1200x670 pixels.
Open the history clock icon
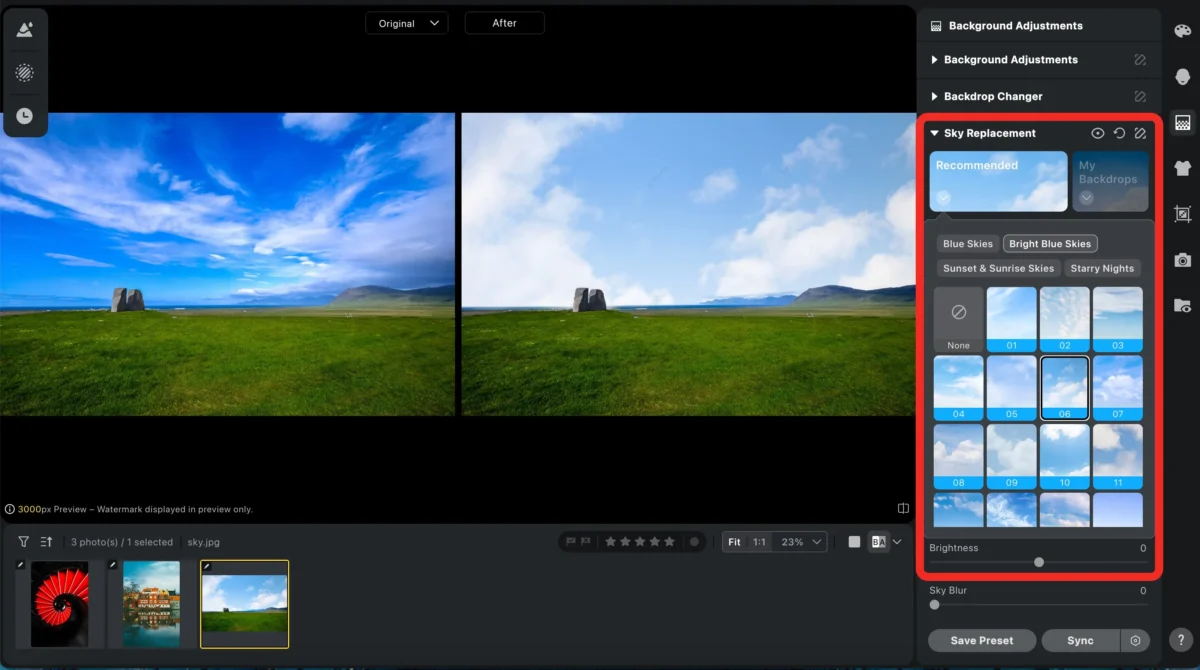point(25,116)
